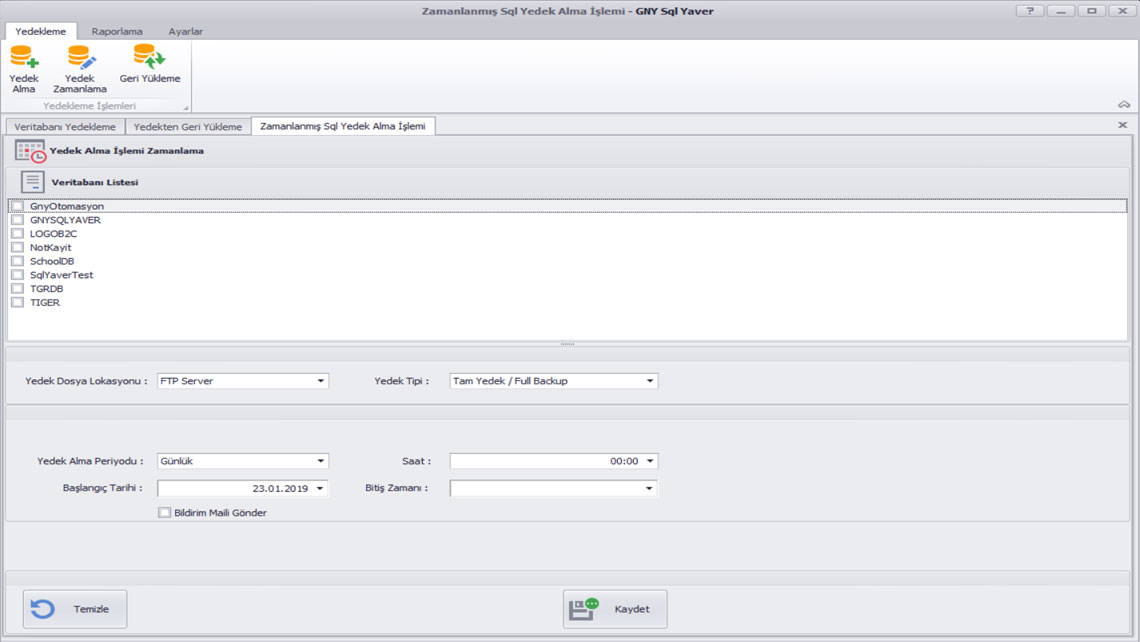Click the Yedek Alma İşlemi Zamanlama calendar icon
This screenshot has height=642, width=1140.
coord(30,151)
